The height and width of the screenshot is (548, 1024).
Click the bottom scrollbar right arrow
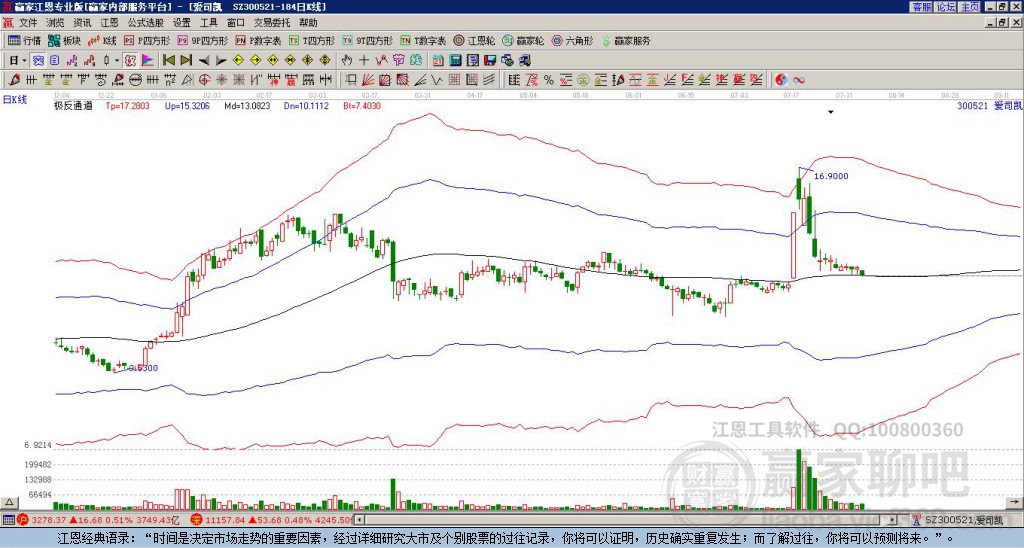pyautogui.click(x=893, y=520)
